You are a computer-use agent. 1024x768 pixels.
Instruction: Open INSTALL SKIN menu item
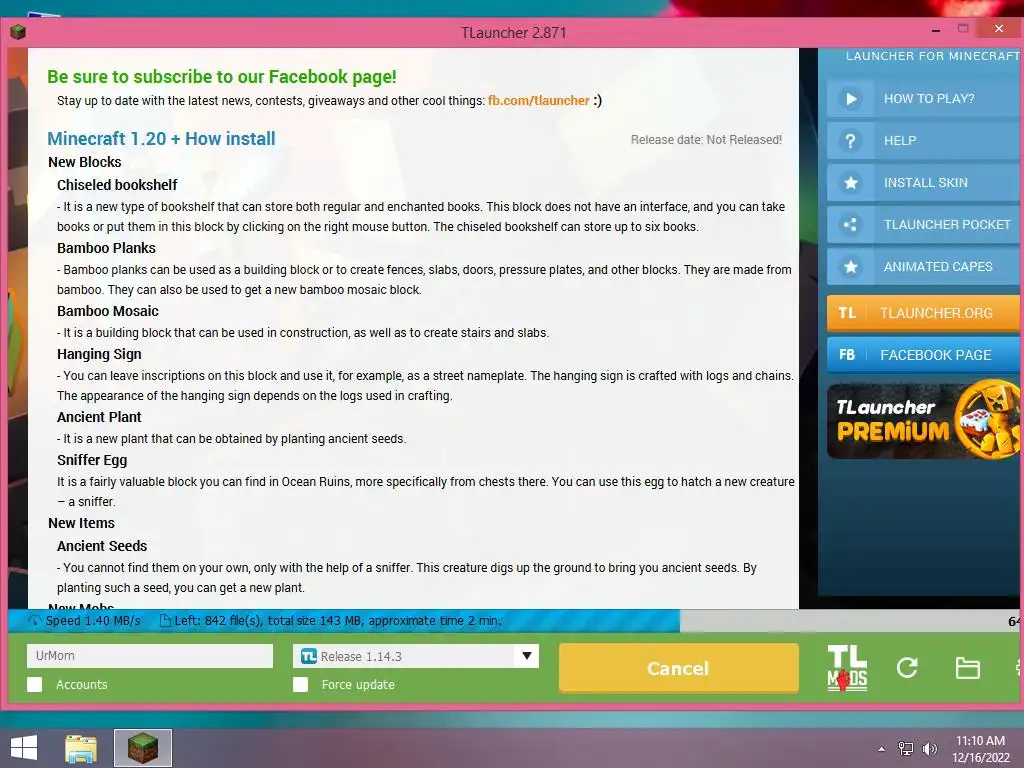coord(925,183)
